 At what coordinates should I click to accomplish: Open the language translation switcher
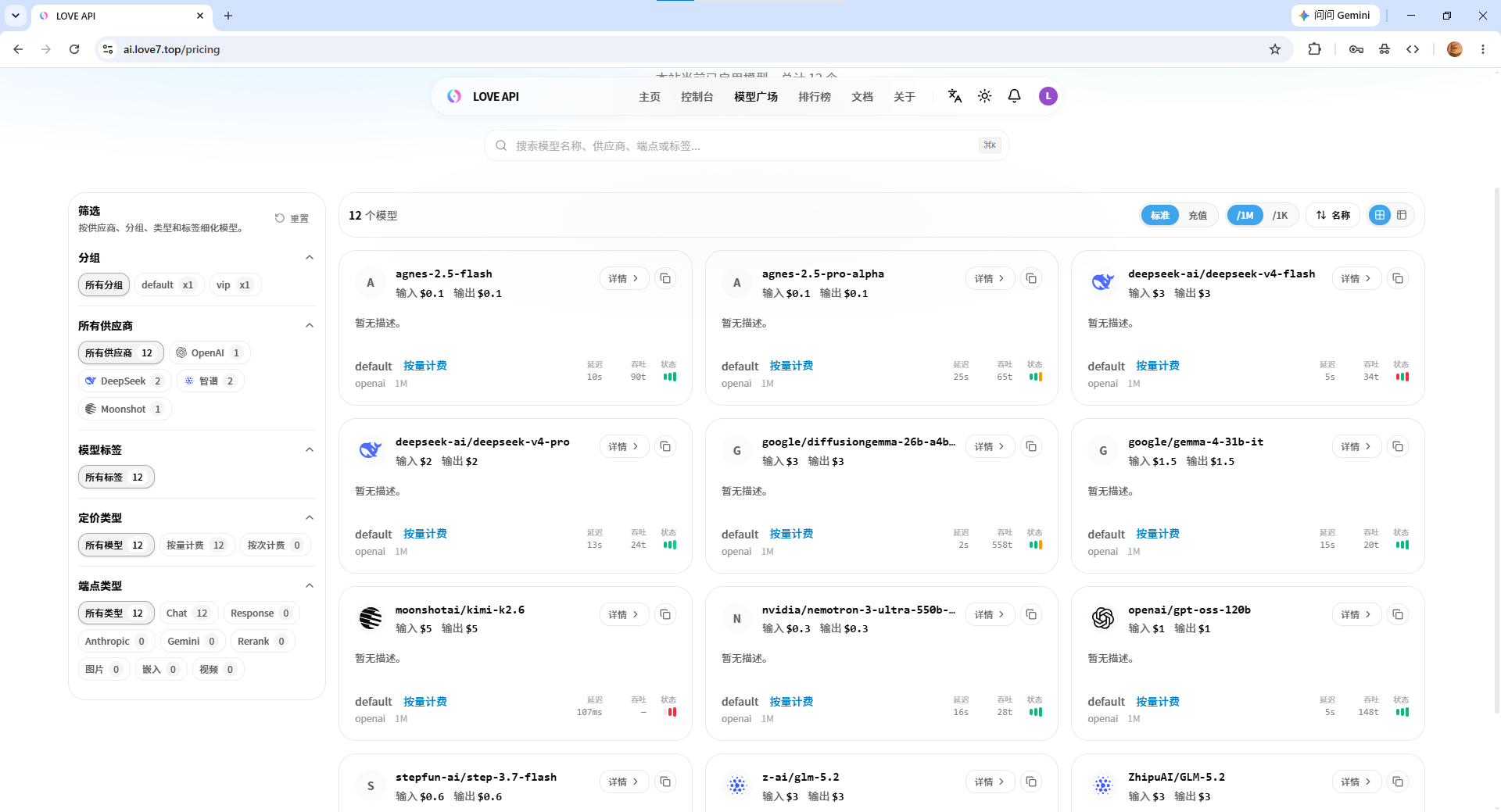tap(955, 96)
